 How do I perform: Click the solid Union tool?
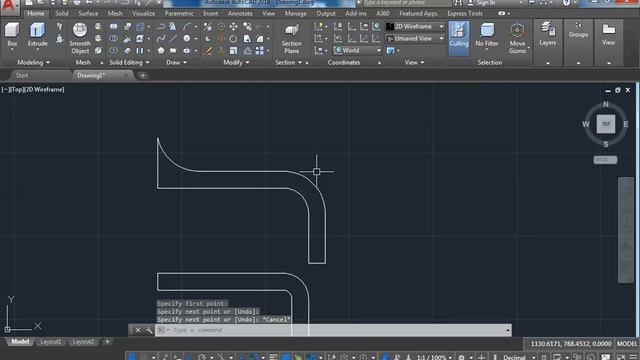click(113, 27)
